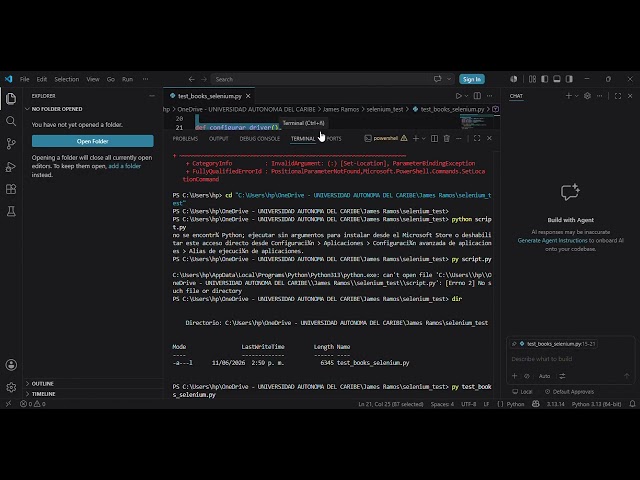
Task: Maximize the Chat panel
Action: click(618, 96)
